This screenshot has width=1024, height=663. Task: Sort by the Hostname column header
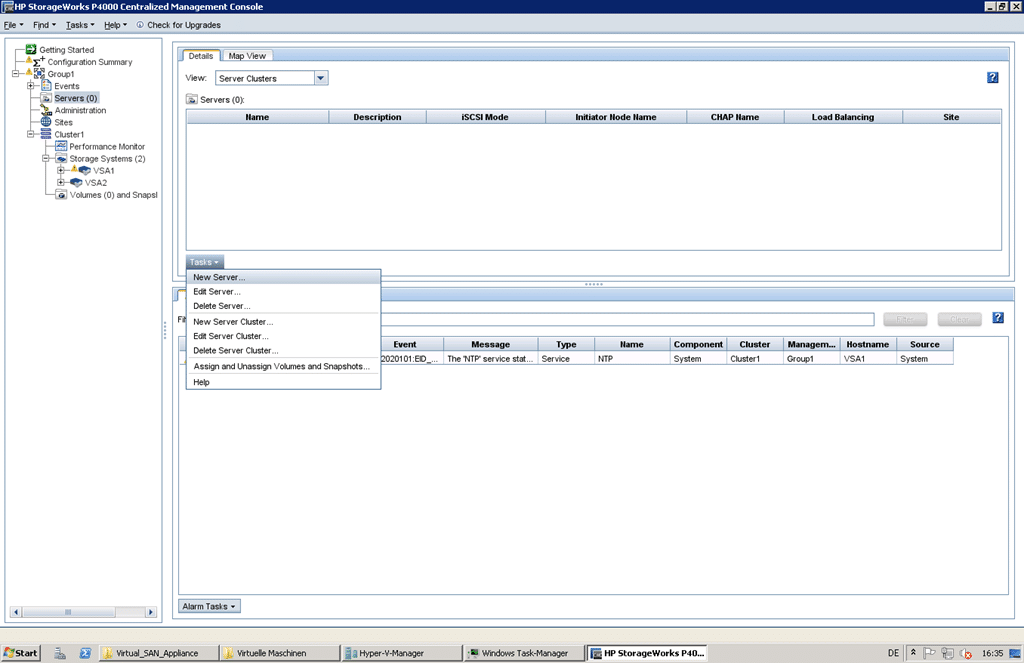pyautogui.click(x=867, y=344)
